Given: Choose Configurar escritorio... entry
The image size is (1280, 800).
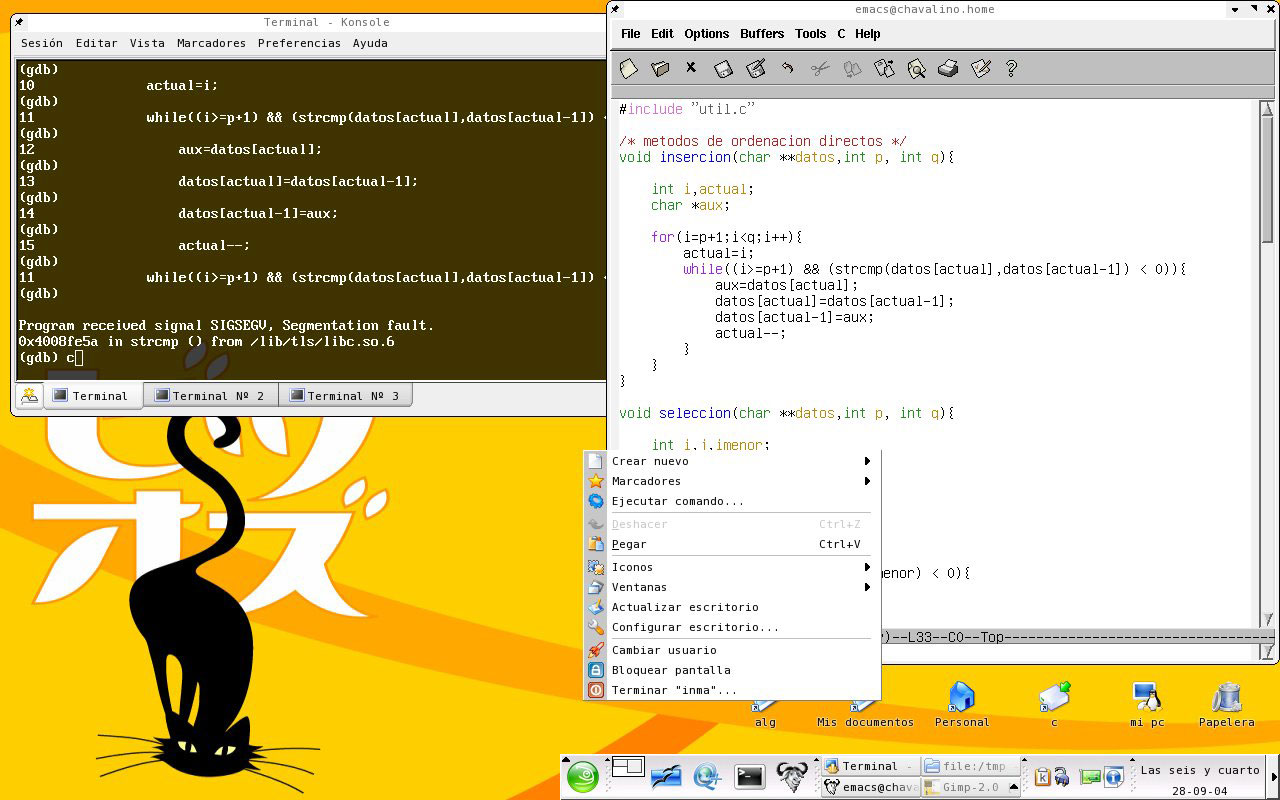Looking at the screenshot, I should pyautogui.click(x=732, y=627).
